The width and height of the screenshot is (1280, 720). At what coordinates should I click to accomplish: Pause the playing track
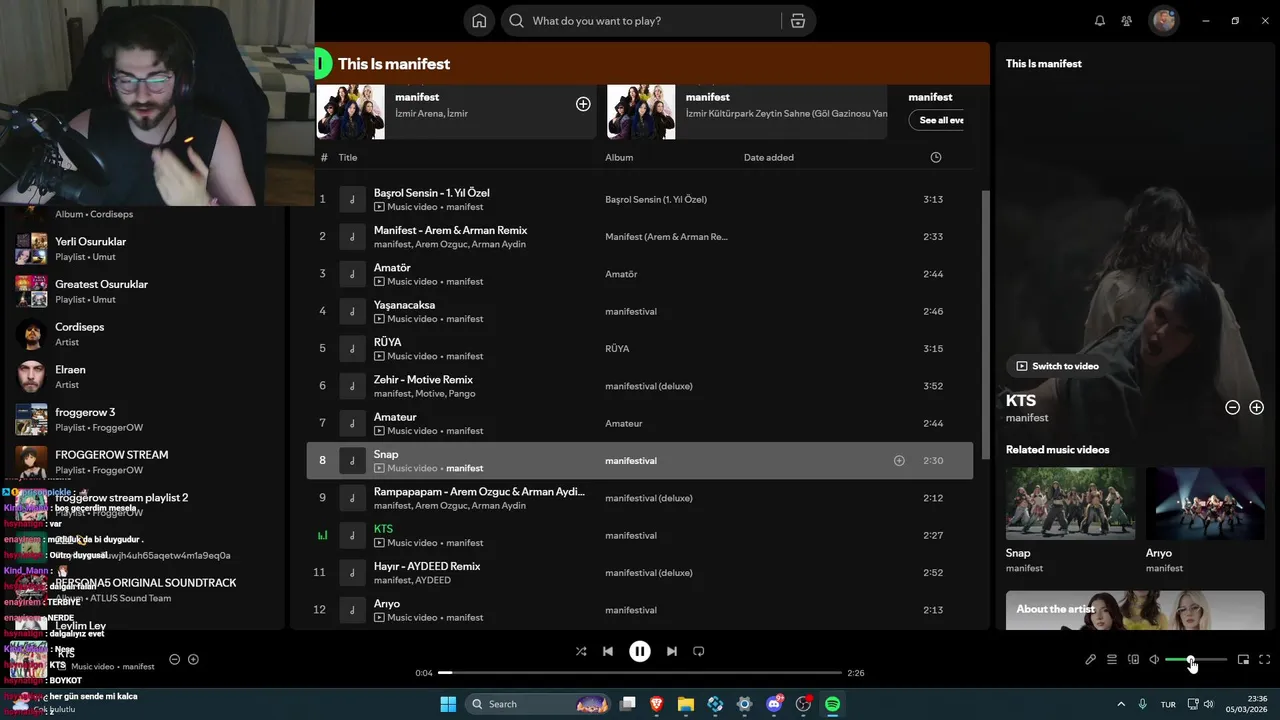click(640, 651)
